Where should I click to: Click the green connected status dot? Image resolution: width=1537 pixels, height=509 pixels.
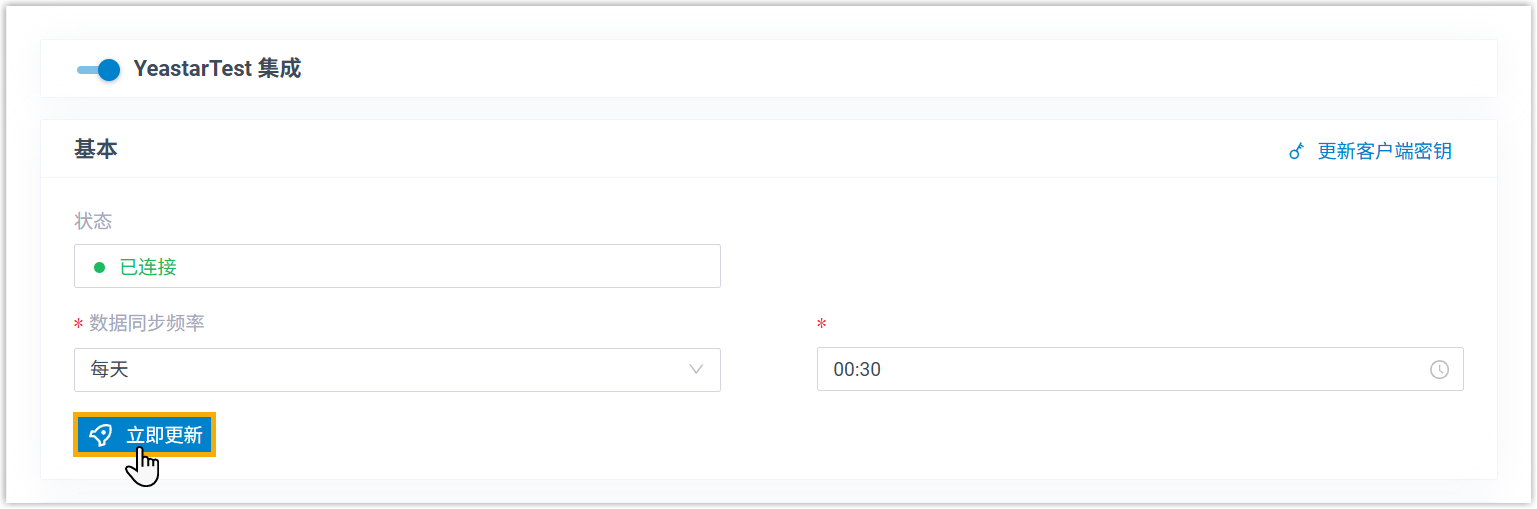[99, 267]
